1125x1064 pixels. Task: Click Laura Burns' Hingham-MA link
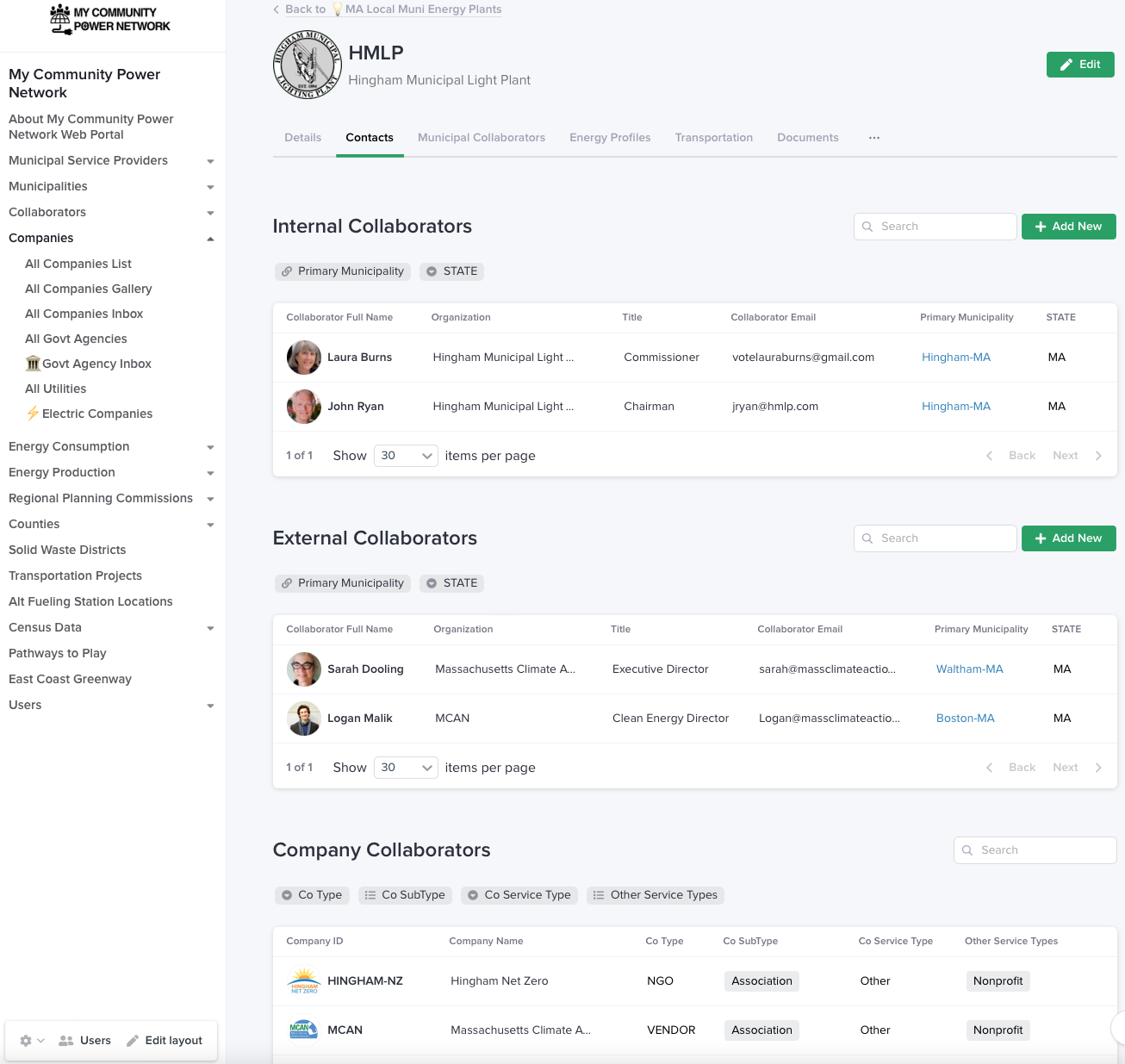coord(956,358)
